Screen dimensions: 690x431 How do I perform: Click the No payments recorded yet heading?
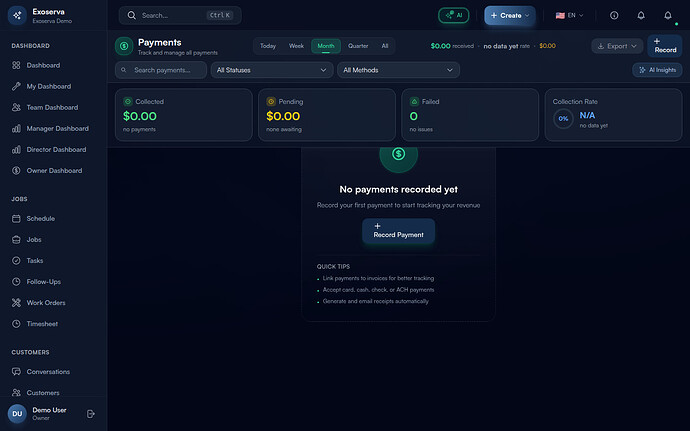coord(398,189)
